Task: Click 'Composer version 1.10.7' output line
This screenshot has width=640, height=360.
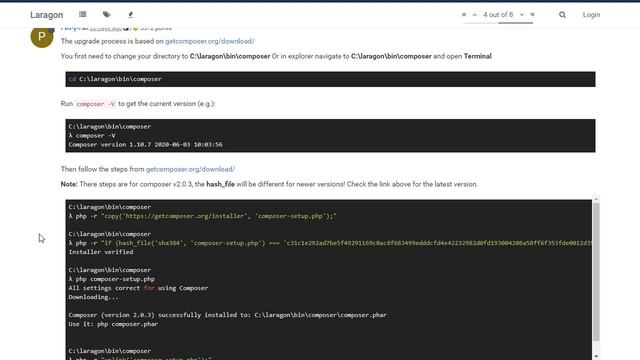Action: (x=145, y=144)
